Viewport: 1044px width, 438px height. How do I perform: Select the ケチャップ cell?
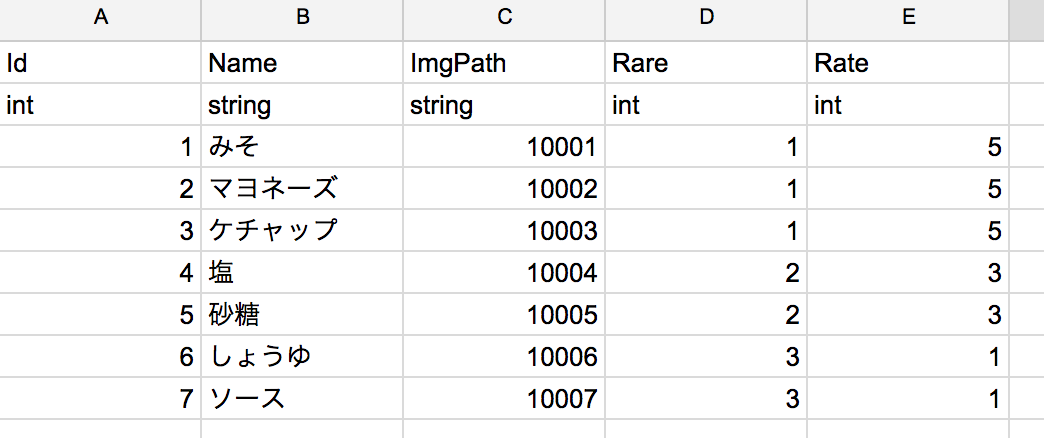(301, 231)
